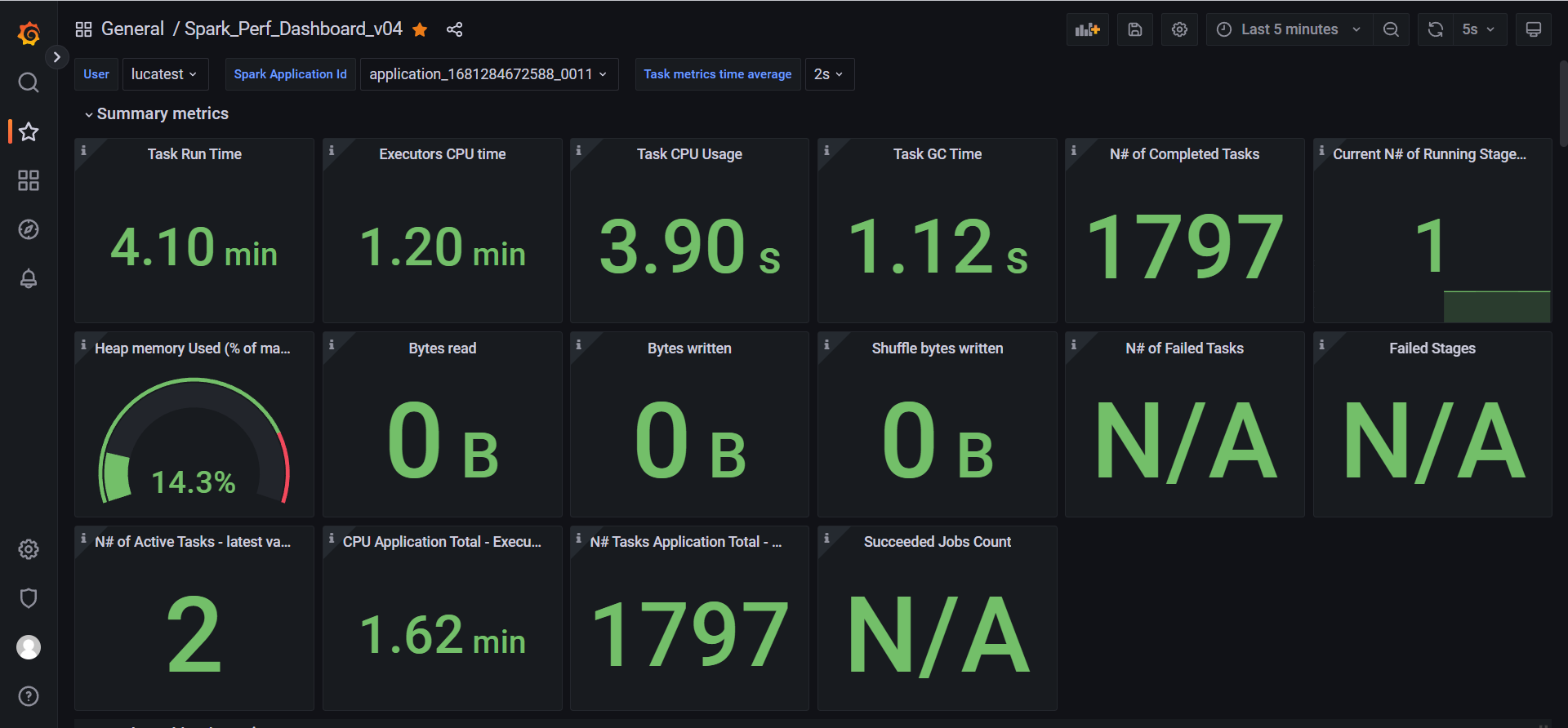1568x728 pixels.
Task: Open the 5s refresh interval dropdown
Action: [x=1479, y=29]
